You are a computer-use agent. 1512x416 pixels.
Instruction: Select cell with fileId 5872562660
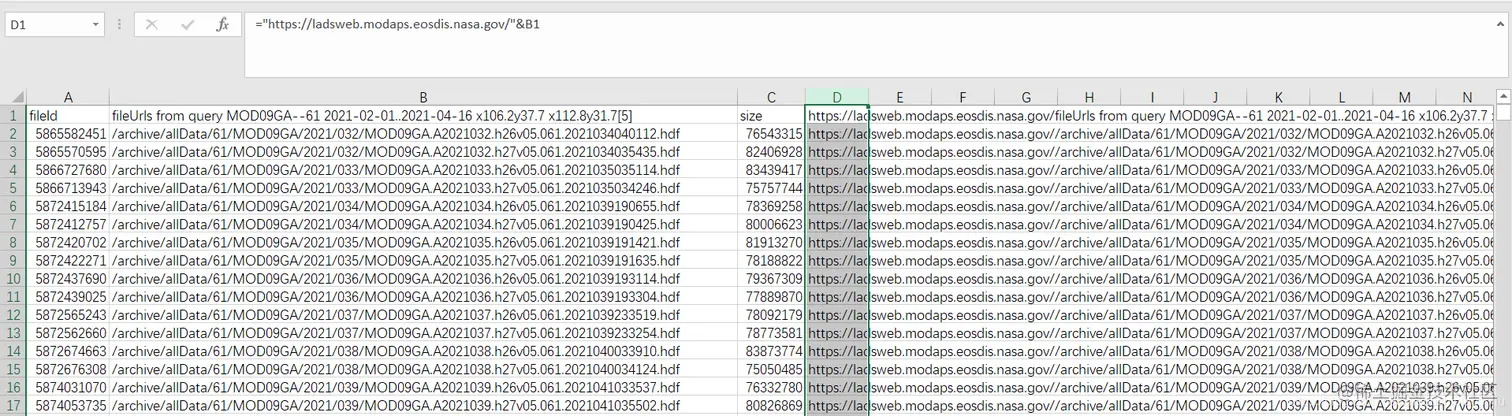click(x=68, y=333)
